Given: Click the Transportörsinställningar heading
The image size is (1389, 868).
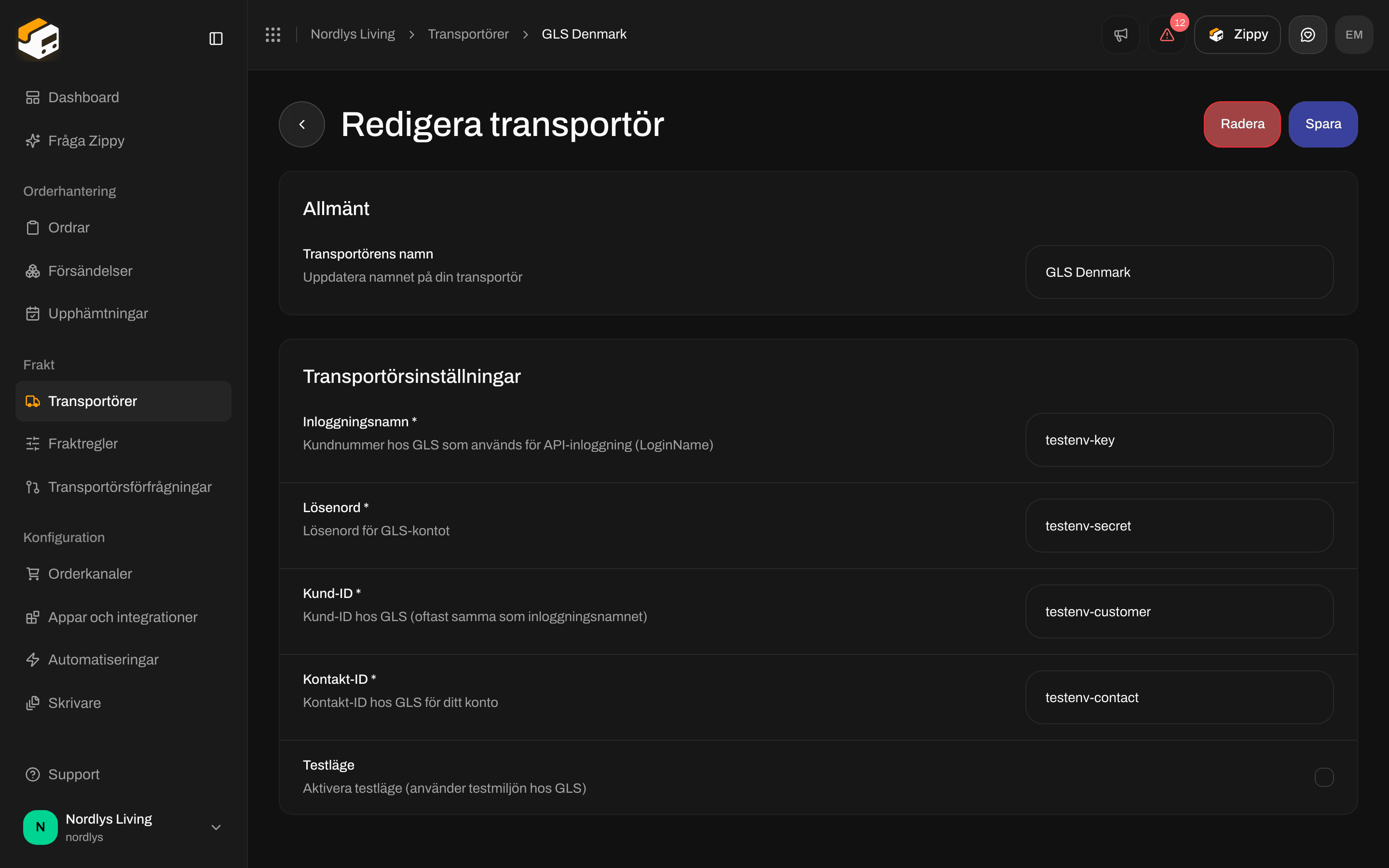Looking at the screenshot, I should click(411, 377).
